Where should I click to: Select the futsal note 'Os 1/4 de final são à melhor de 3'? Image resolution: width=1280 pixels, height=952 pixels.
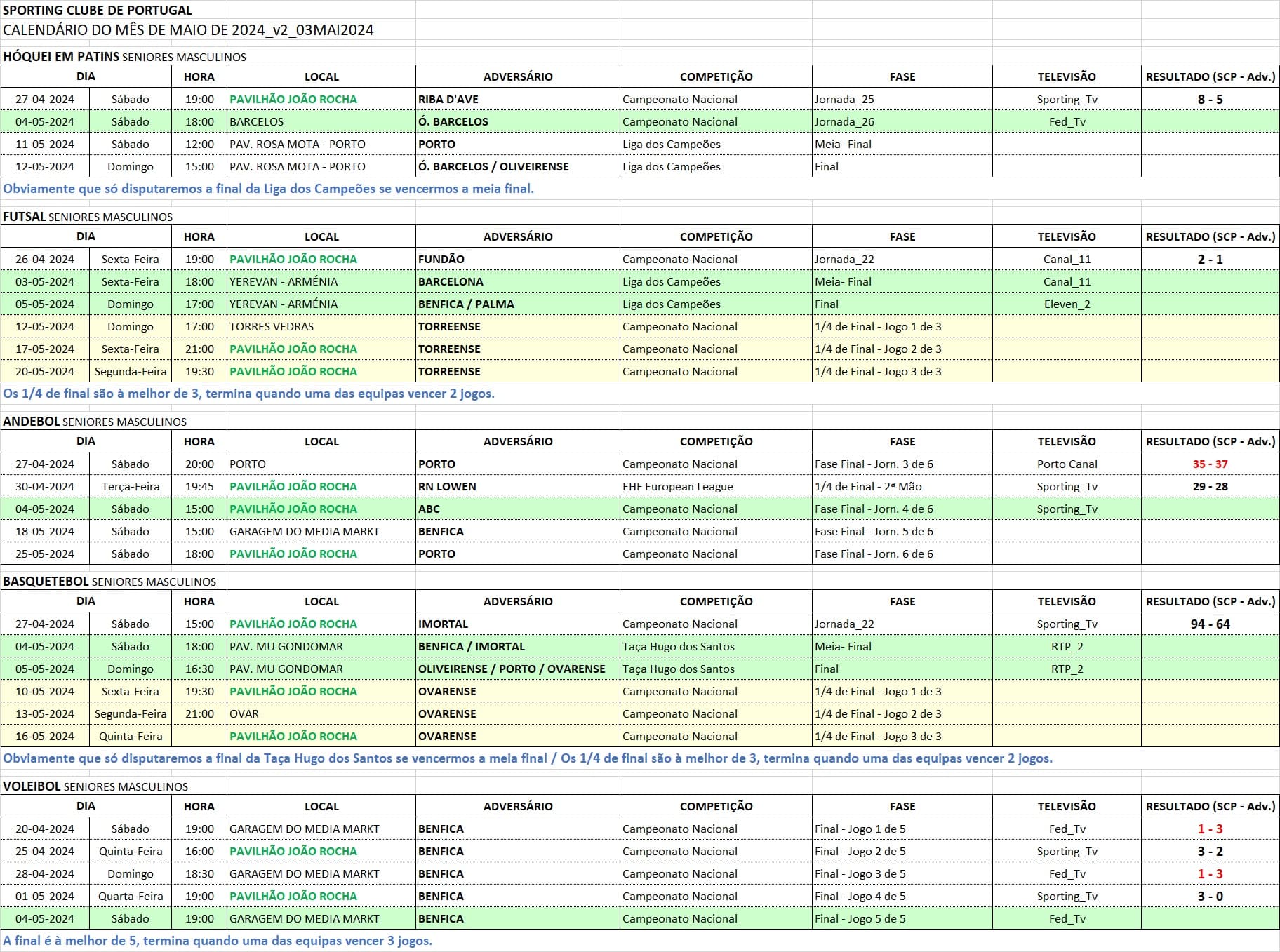[249, 394]
